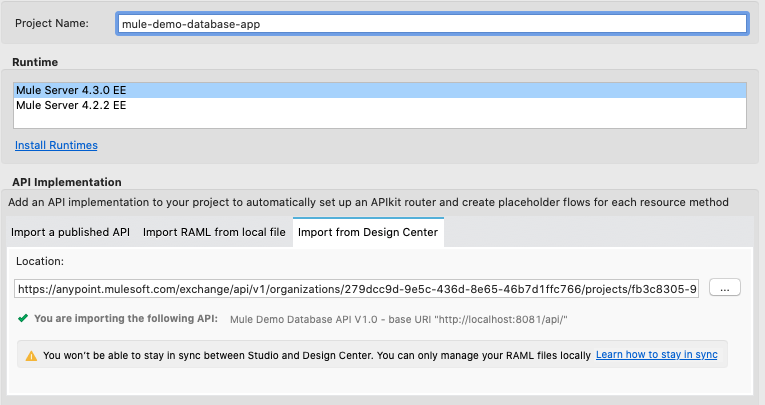Switch to Import RAML from local file tab

(x=214, y=232)
